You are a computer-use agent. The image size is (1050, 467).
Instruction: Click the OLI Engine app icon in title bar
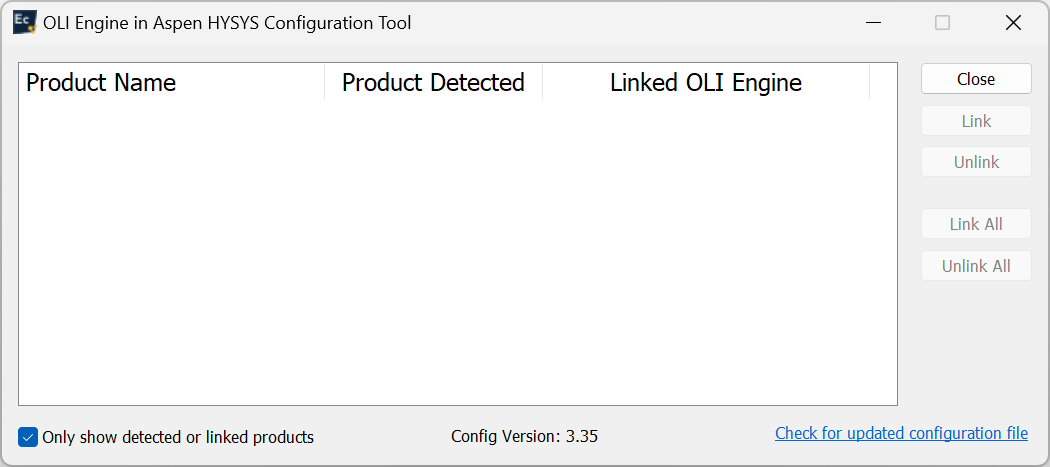click(24, 22)
